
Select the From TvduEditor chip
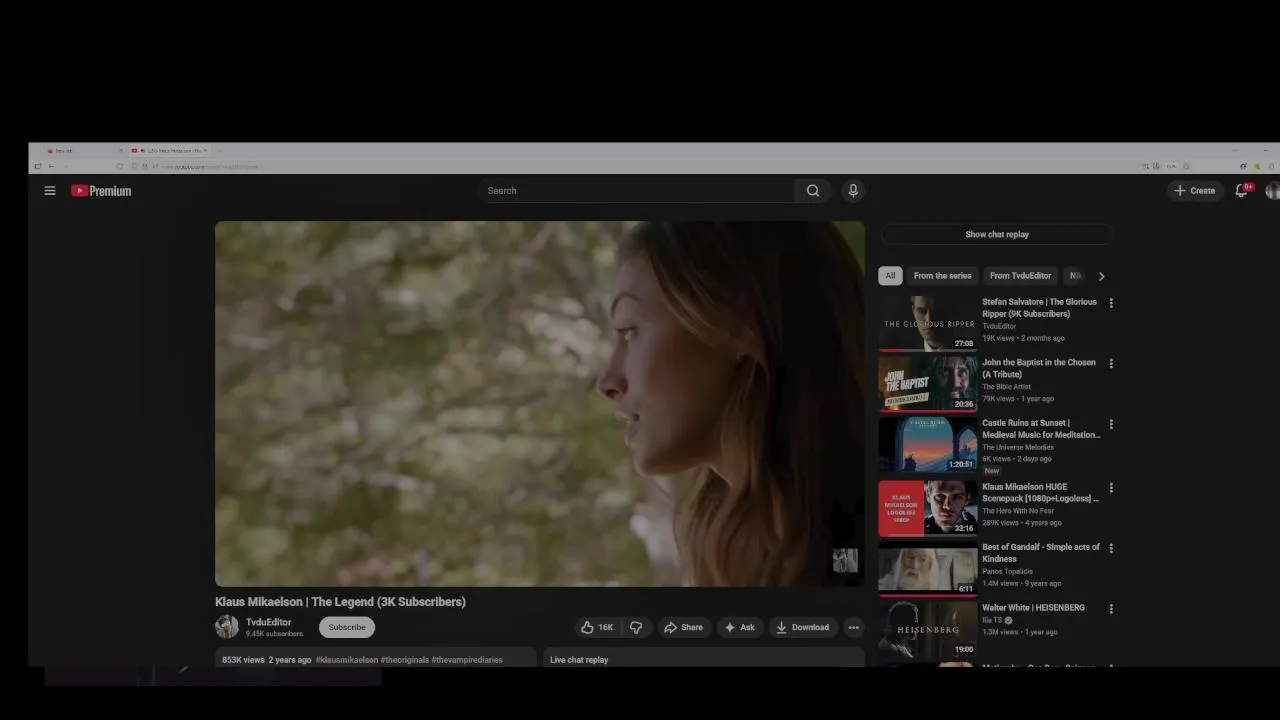[x=1020, y=276]
